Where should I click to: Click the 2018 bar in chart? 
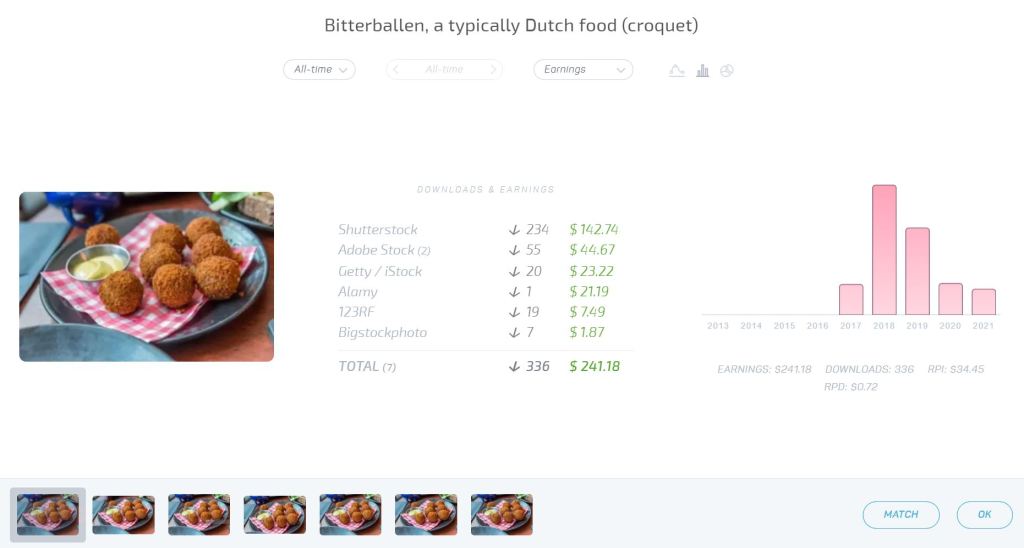coord(884,250)
